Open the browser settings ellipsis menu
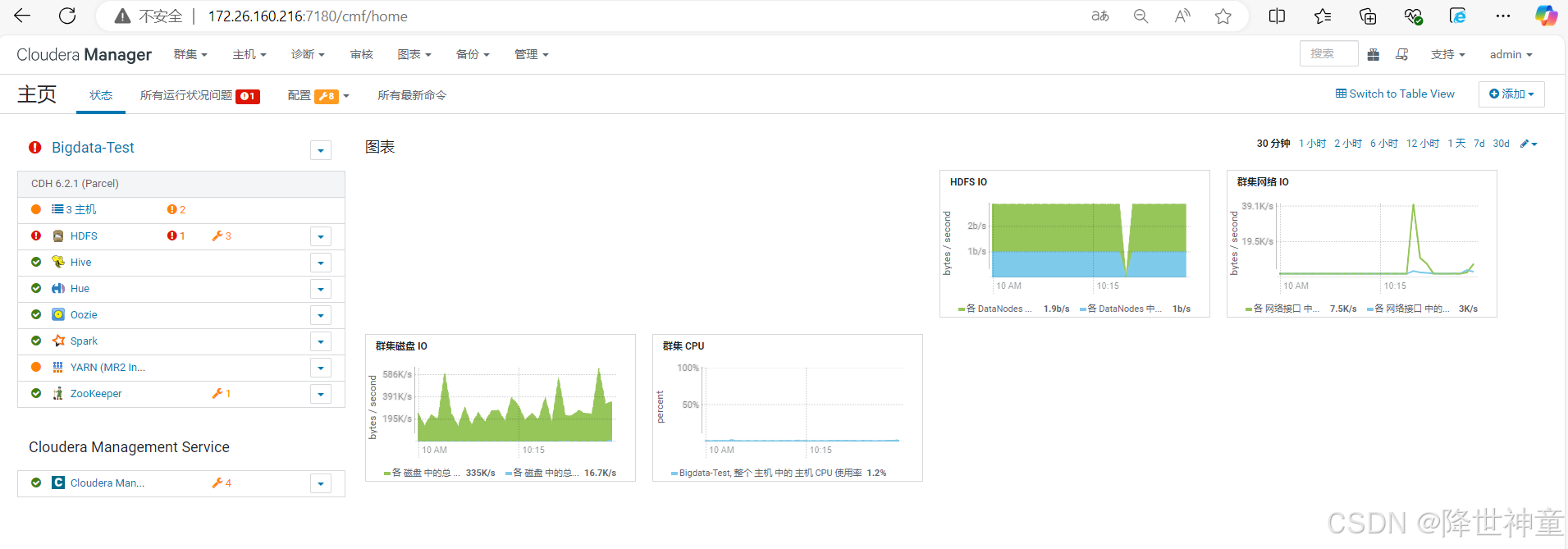 click(x=1503, y=16)
